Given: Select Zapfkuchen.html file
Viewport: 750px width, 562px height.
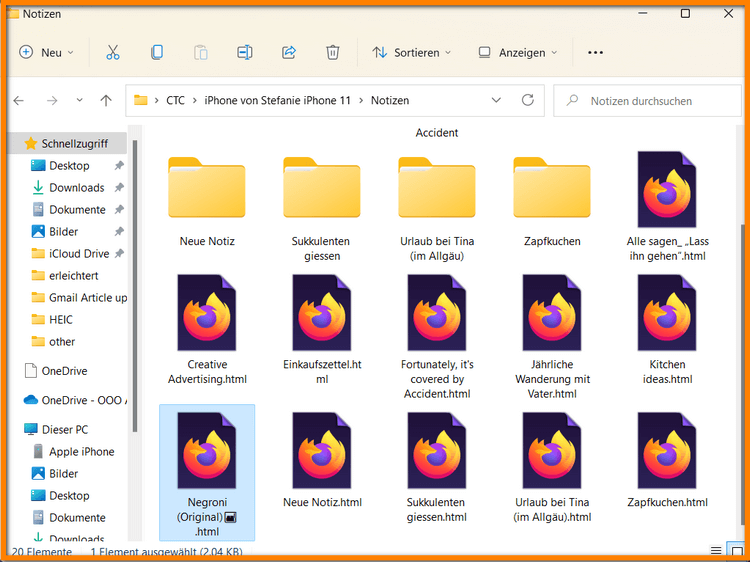Looking at the screenshot, I should pyautogui.click(x=667, y=460).
